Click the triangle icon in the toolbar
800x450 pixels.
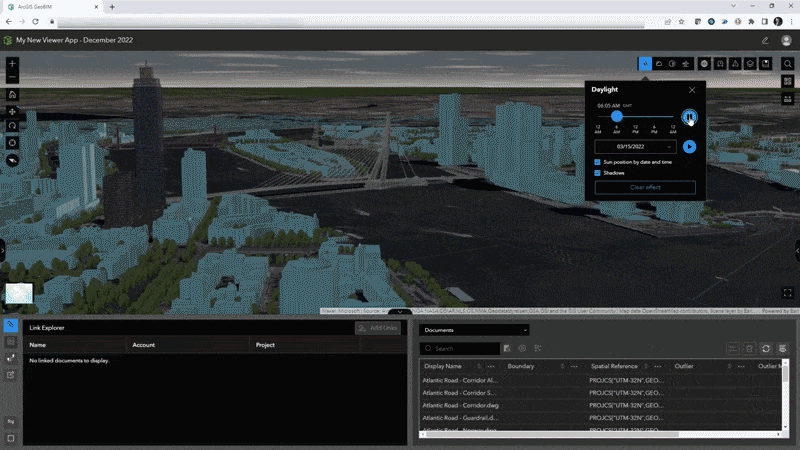point(735,64)
